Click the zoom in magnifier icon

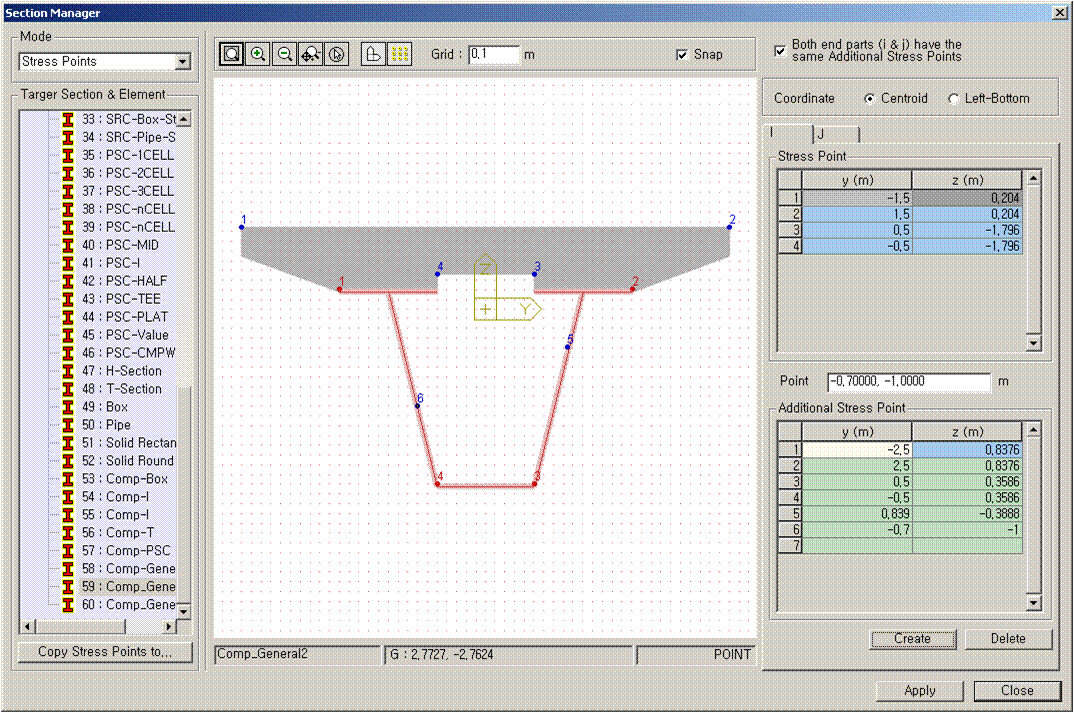coord(258,54)
